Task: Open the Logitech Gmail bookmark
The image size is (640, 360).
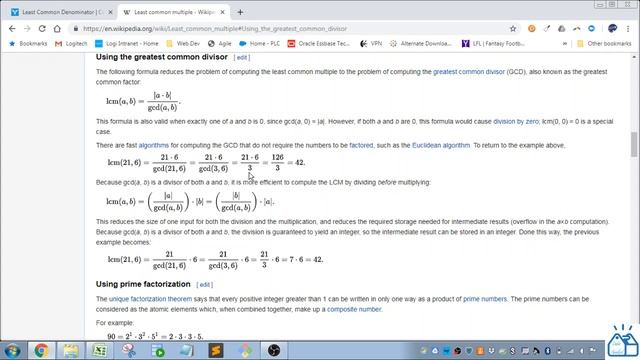Action: coord(71,44)
